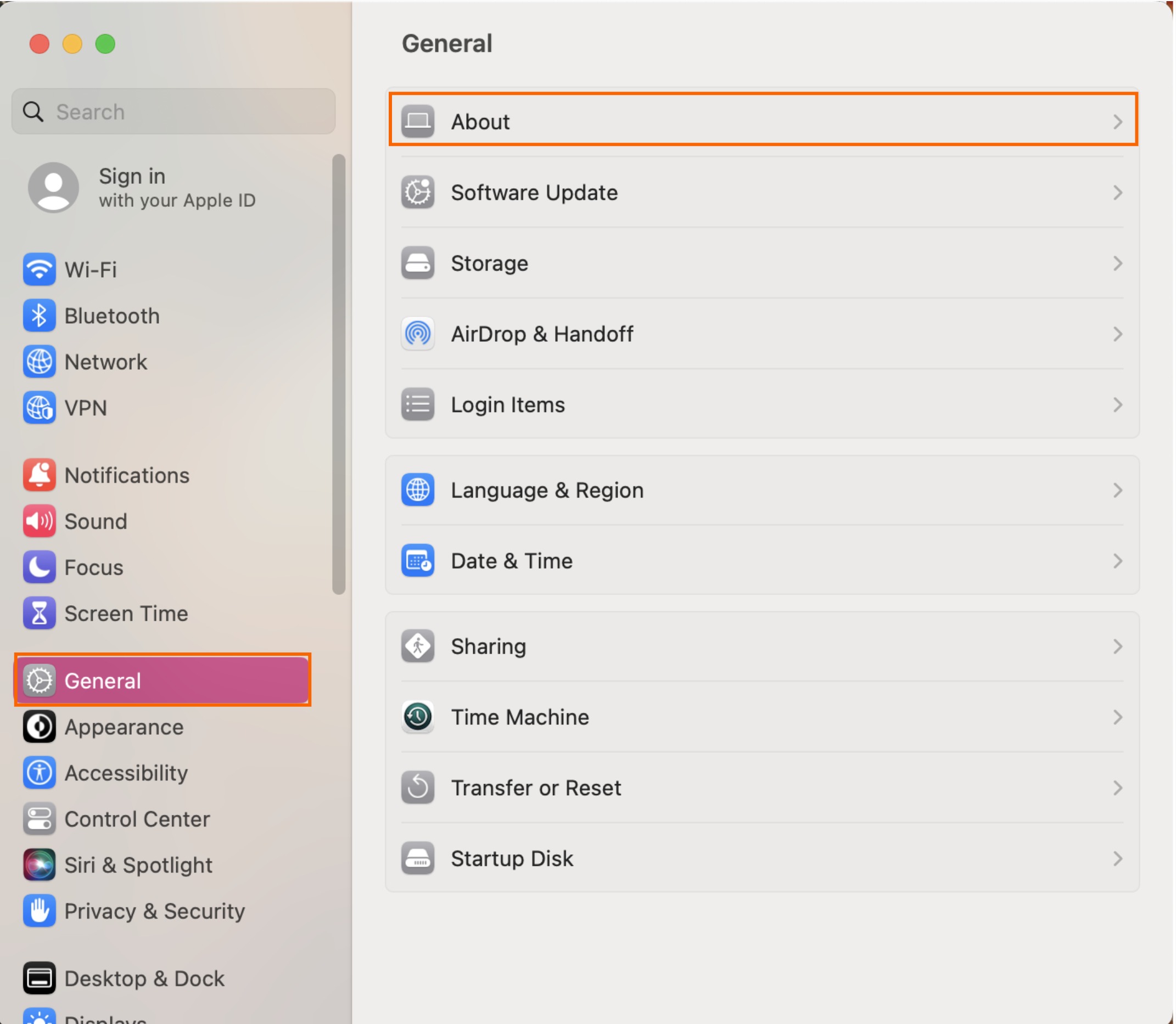Click the Desktop & Dock icon
The height and width of the screenshot is (1024, 1176).
coord(40,979)
